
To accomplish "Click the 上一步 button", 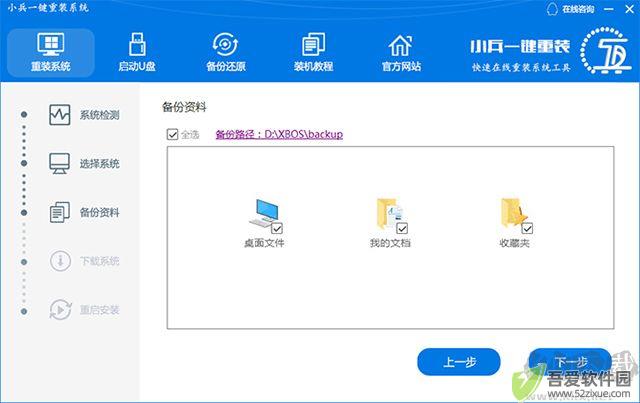I will click(x=459, y=362).
